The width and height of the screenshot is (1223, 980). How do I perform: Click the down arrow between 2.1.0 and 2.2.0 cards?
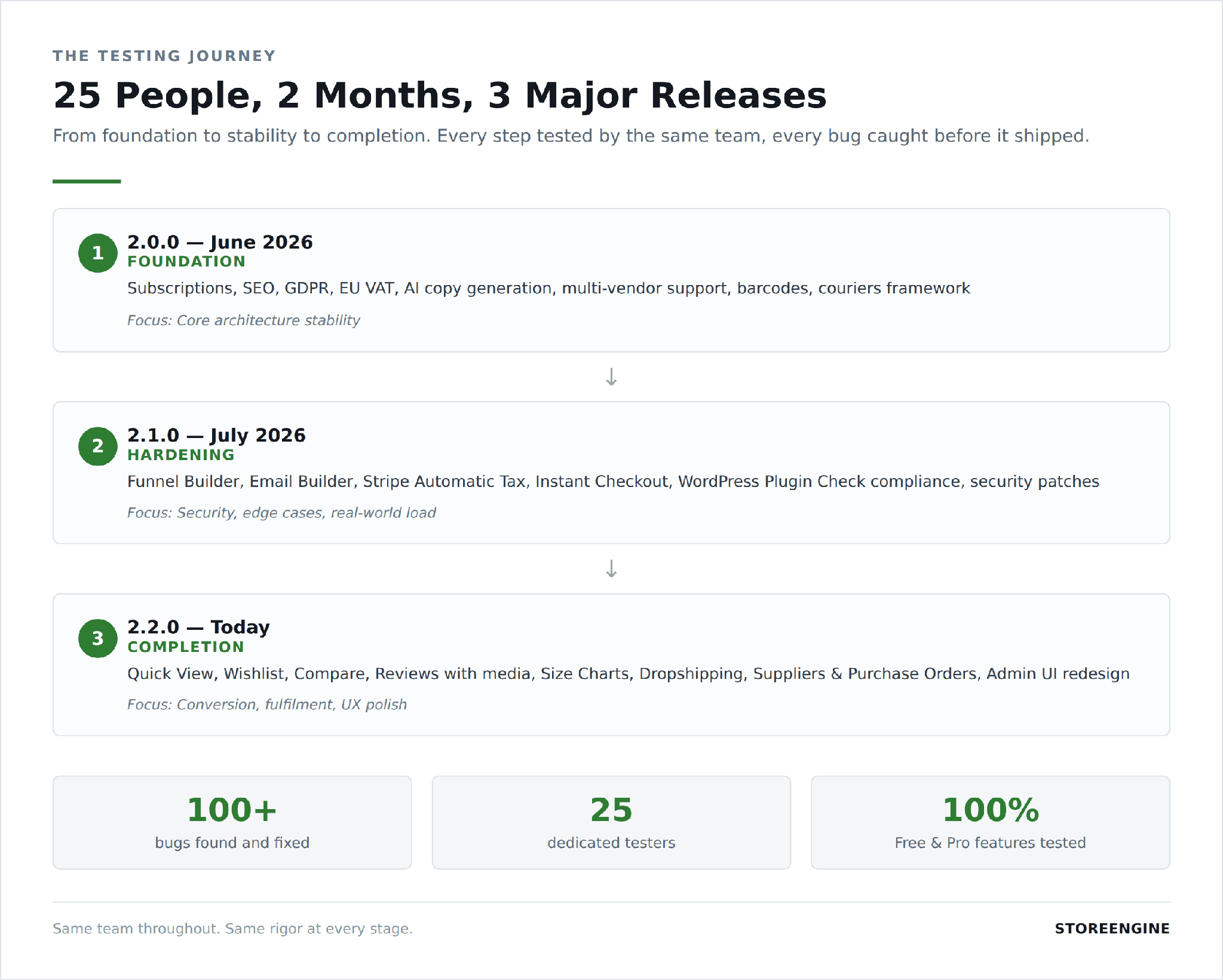pyautogui.click(x=611, y=568)
